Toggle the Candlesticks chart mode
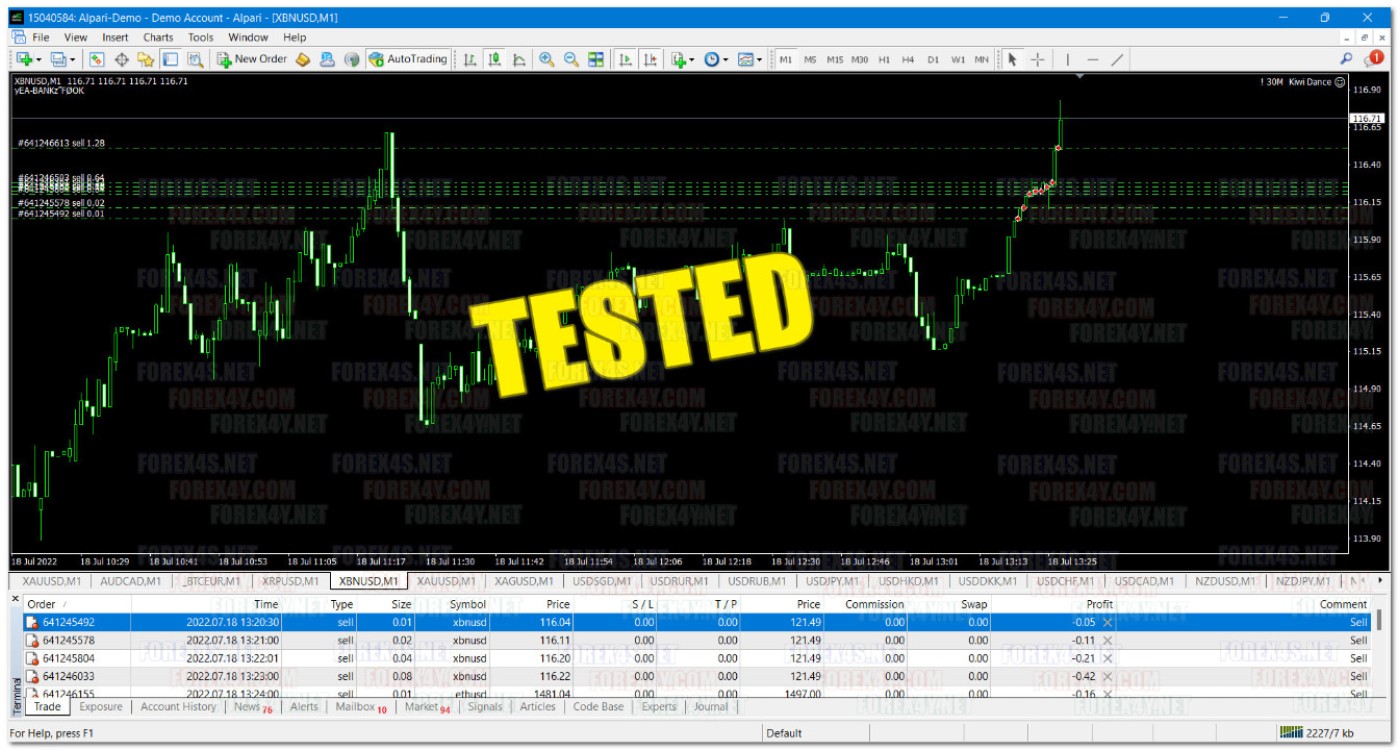The width and height of the screenshot is (1400, 750). point(494,60)
